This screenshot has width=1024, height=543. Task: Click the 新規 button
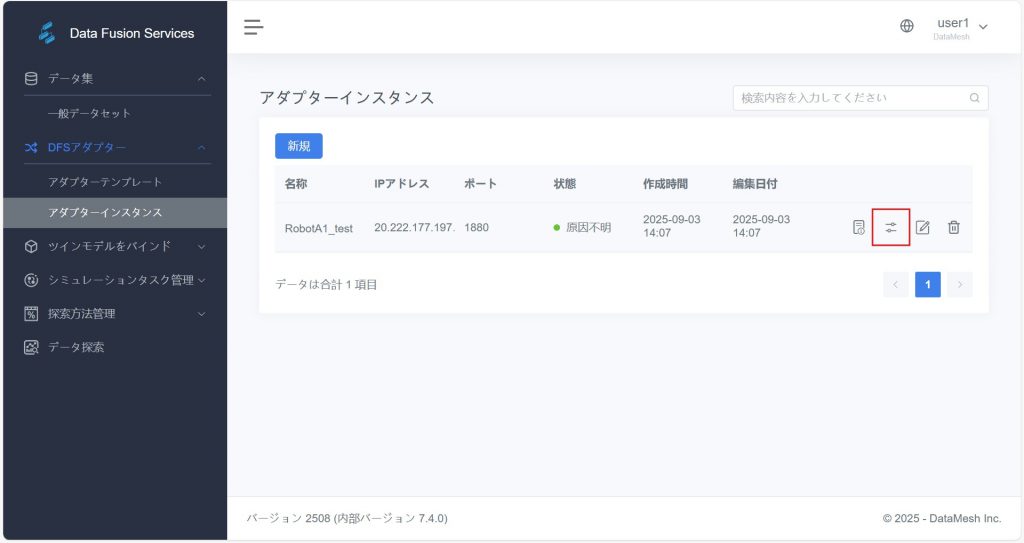point(298,146)
